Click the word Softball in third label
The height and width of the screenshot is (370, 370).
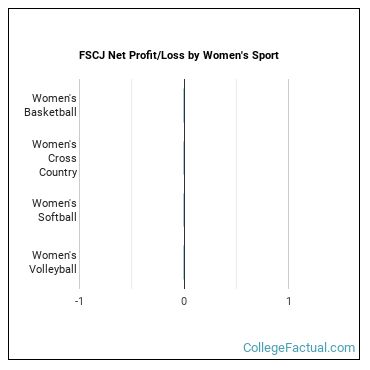tap(57, 217)
